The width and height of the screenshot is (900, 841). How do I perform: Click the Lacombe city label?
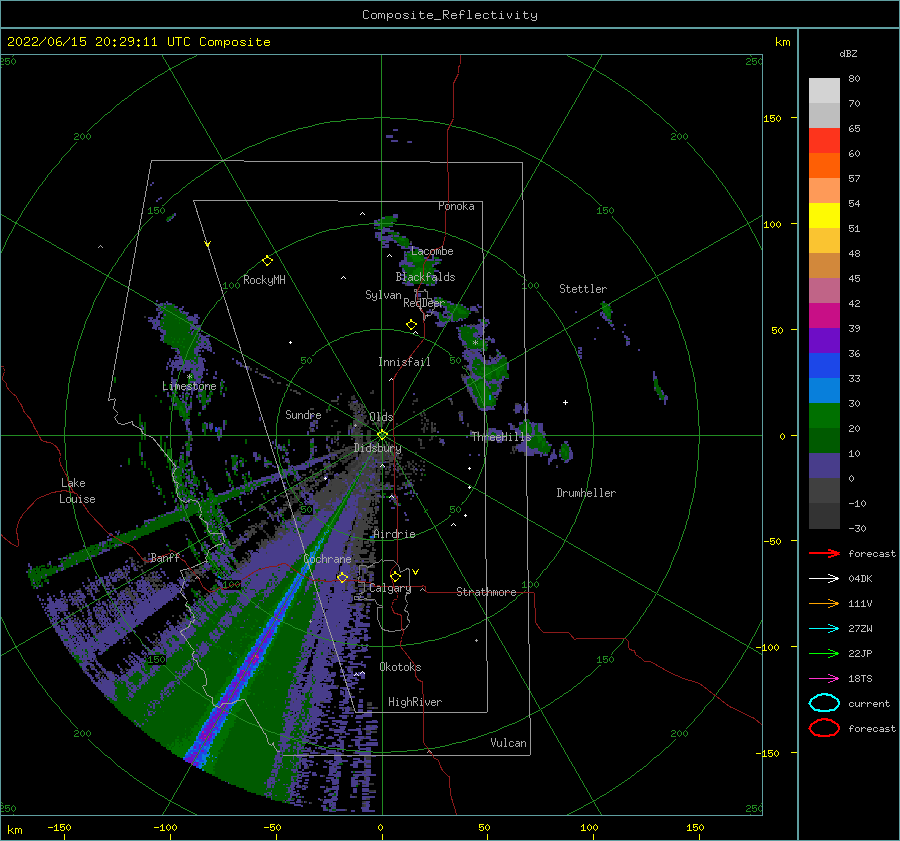[432, 251]
